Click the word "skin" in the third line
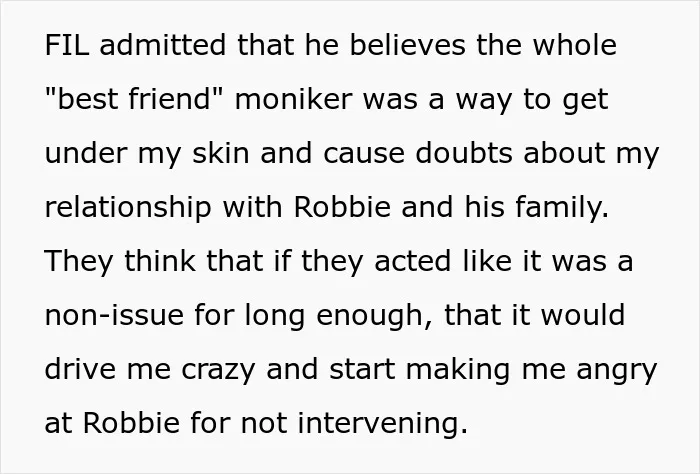Viewport: 700px width, 474px height. (x=221, y=153)
